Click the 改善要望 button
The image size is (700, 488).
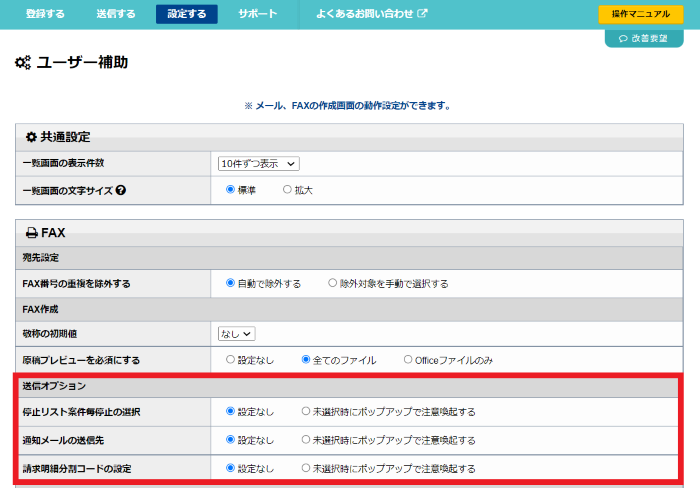coord(644,38)
